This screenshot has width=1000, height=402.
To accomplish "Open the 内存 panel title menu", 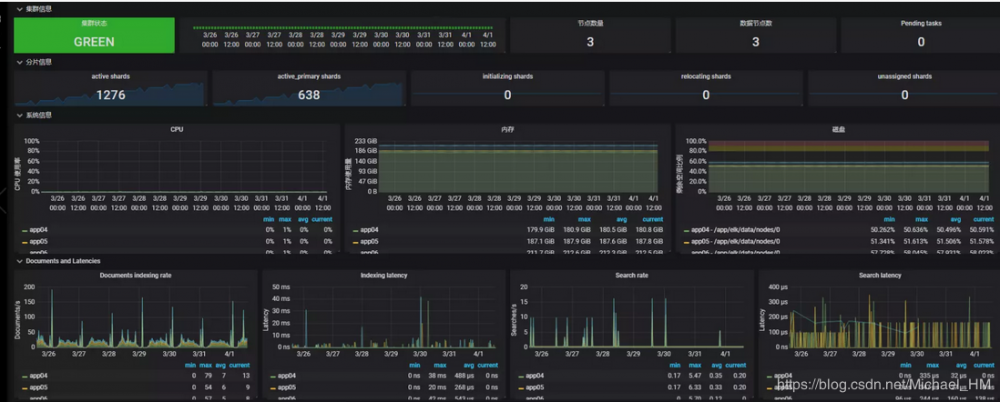I will tap(507, 129).
